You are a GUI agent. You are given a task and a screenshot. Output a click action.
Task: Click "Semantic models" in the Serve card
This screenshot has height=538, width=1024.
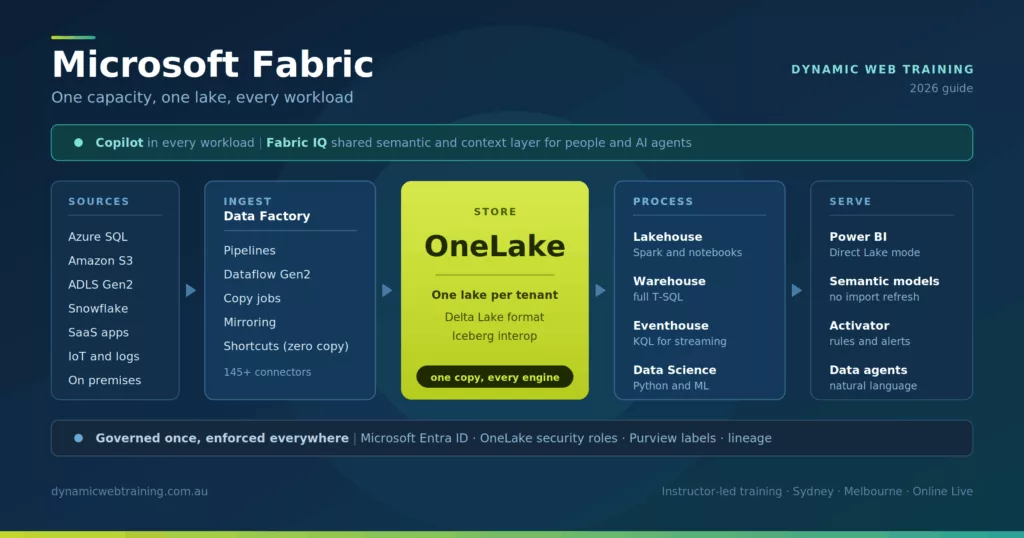click(x=884, y=281)
